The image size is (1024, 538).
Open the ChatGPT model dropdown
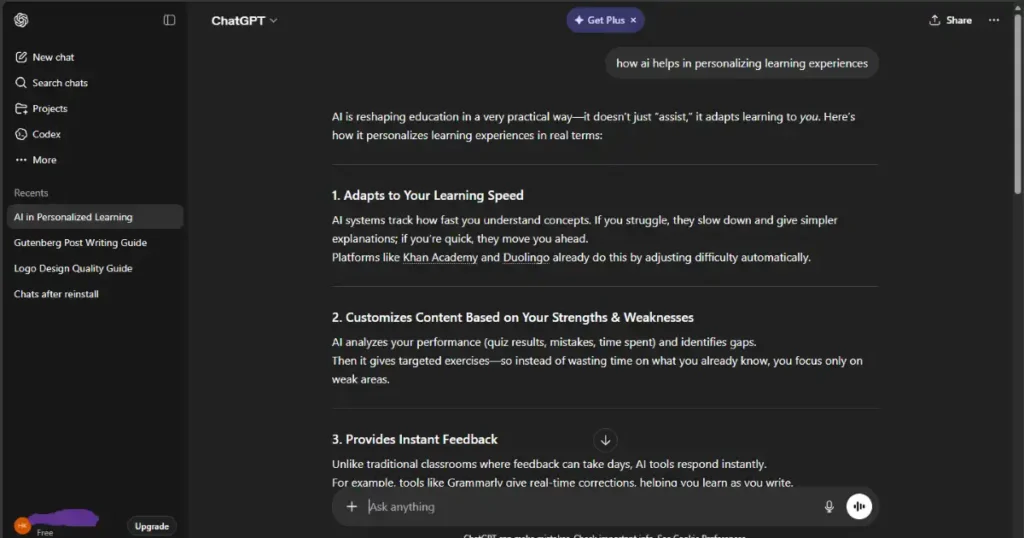[x=244, y=21]
